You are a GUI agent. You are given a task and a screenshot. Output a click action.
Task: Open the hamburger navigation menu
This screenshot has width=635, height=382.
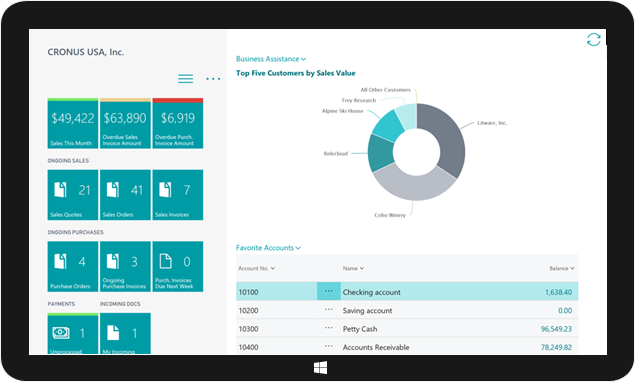point(185,79)
